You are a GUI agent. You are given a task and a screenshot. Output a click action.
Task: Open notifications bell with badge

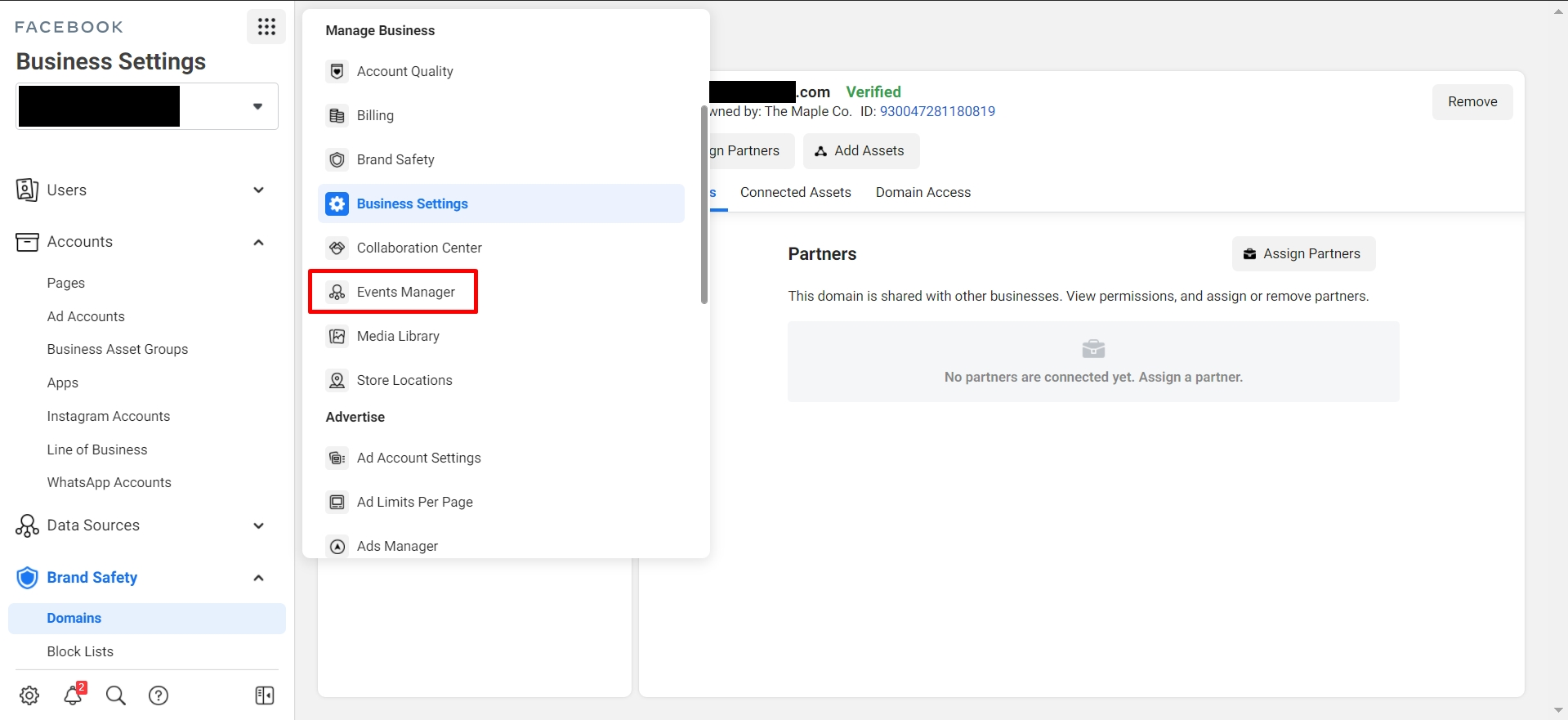[x=74, y=694]
